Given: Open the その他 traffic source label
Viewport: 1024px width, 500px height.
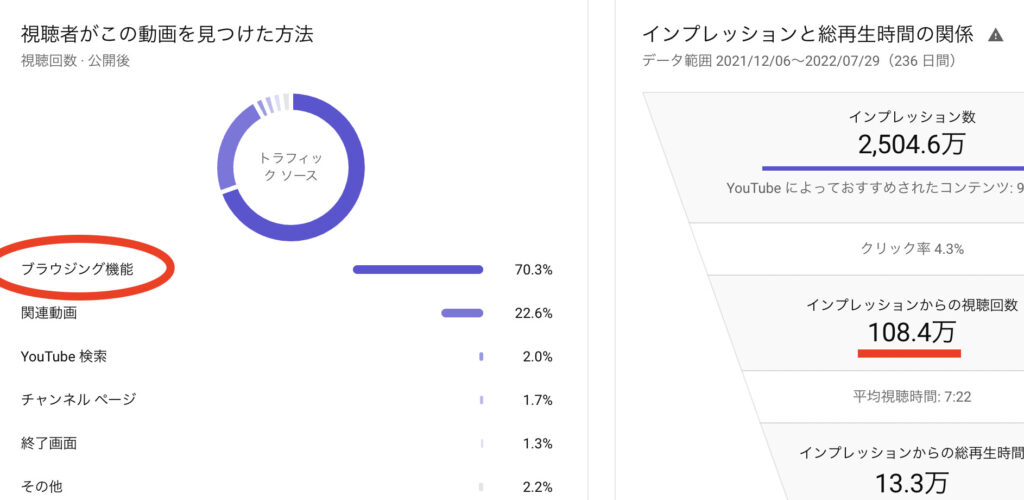Looking at the screenshot, I should (x=42, y=486).
